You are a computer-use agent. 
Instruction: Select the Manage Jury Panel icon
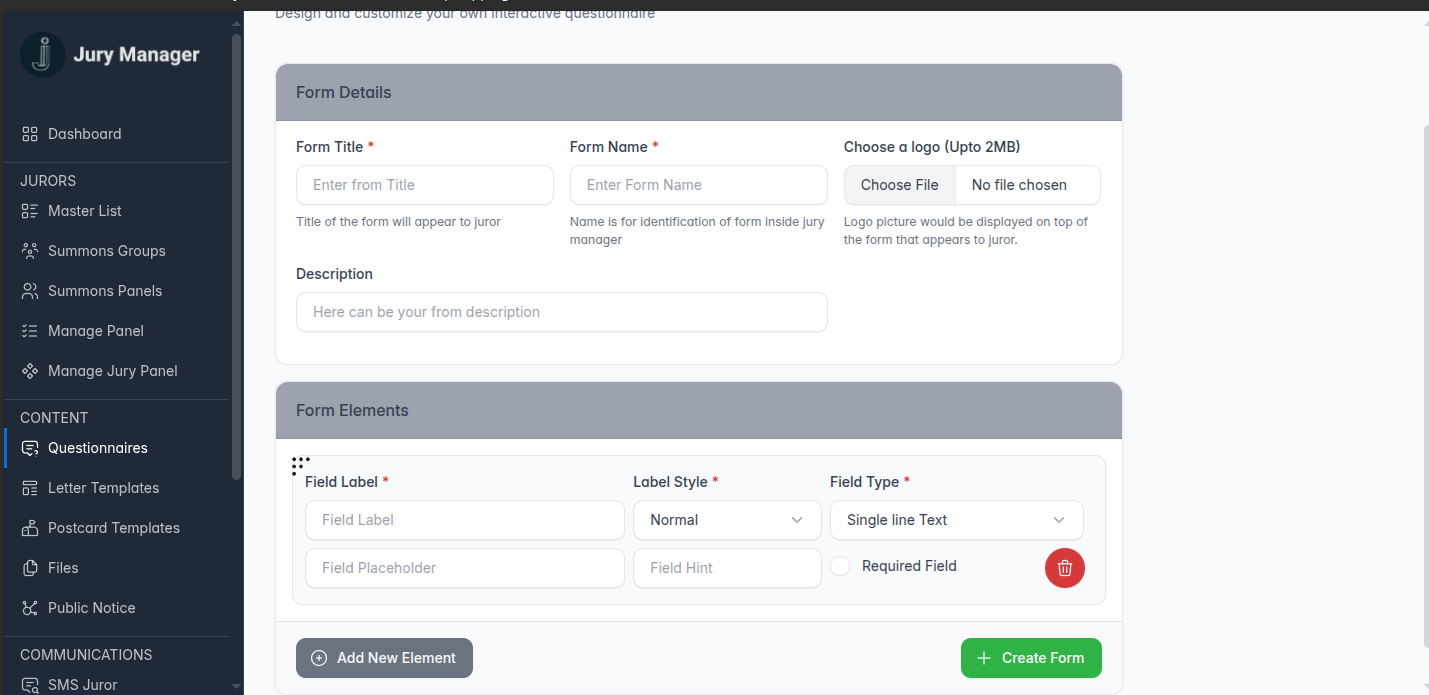31,370
